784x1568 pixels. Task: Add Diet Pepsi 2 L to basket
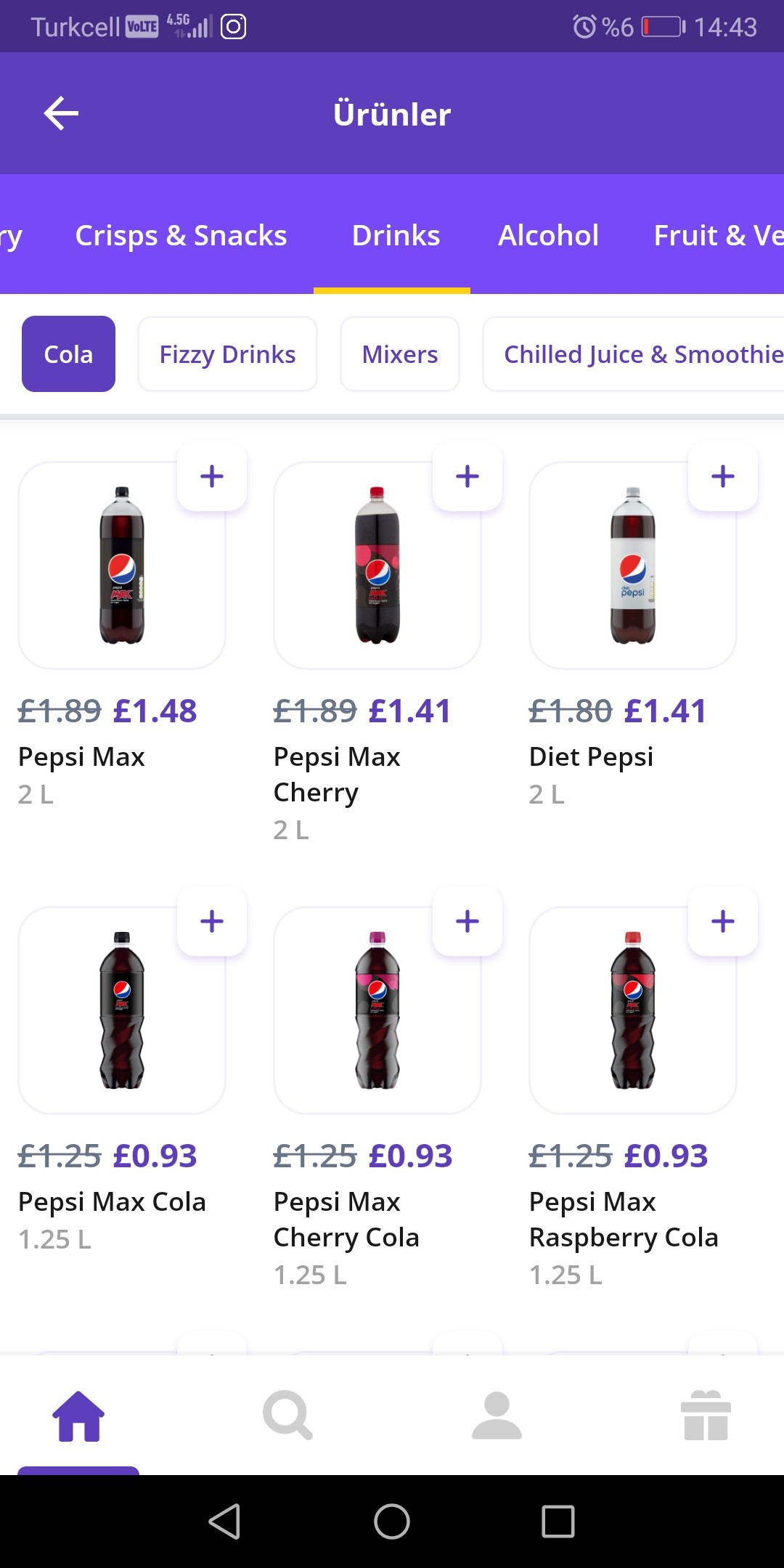pos(723,477)
